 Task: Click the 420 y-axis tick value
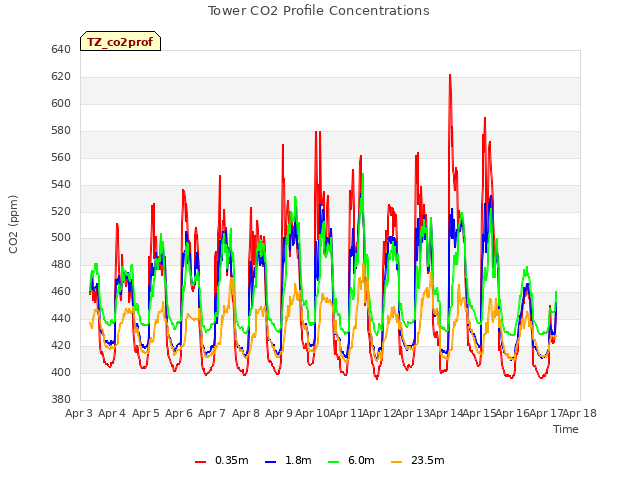pos(61,345)
